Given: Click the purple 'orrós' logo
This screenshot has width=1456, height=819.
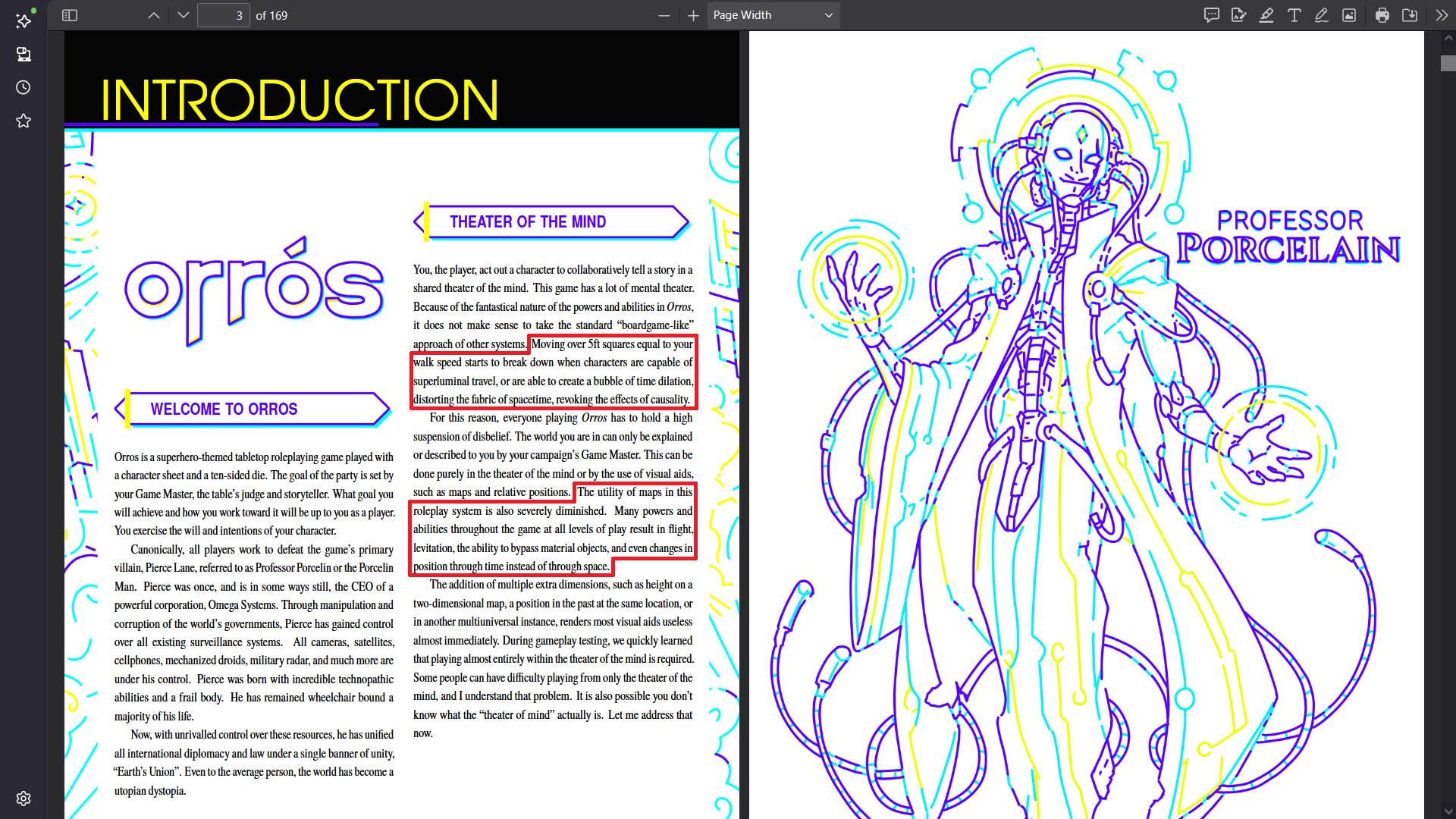Looking at the screenshot, I should pyautogui.click(x=255, y=292).
